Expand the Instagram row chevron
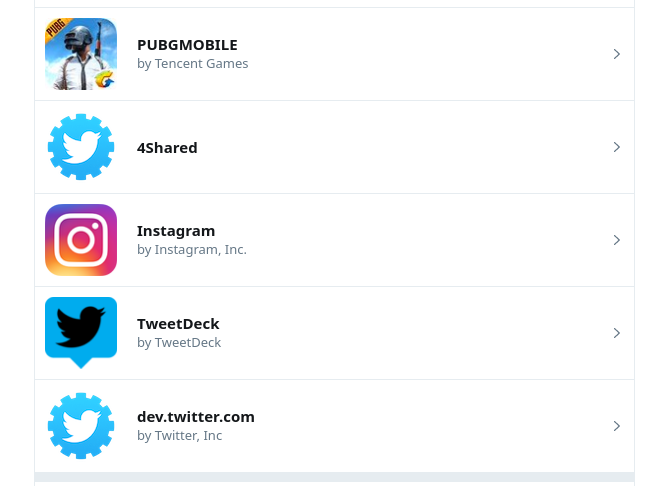The image size is (653, 486). pyautogui.click(x=617, y=240)
